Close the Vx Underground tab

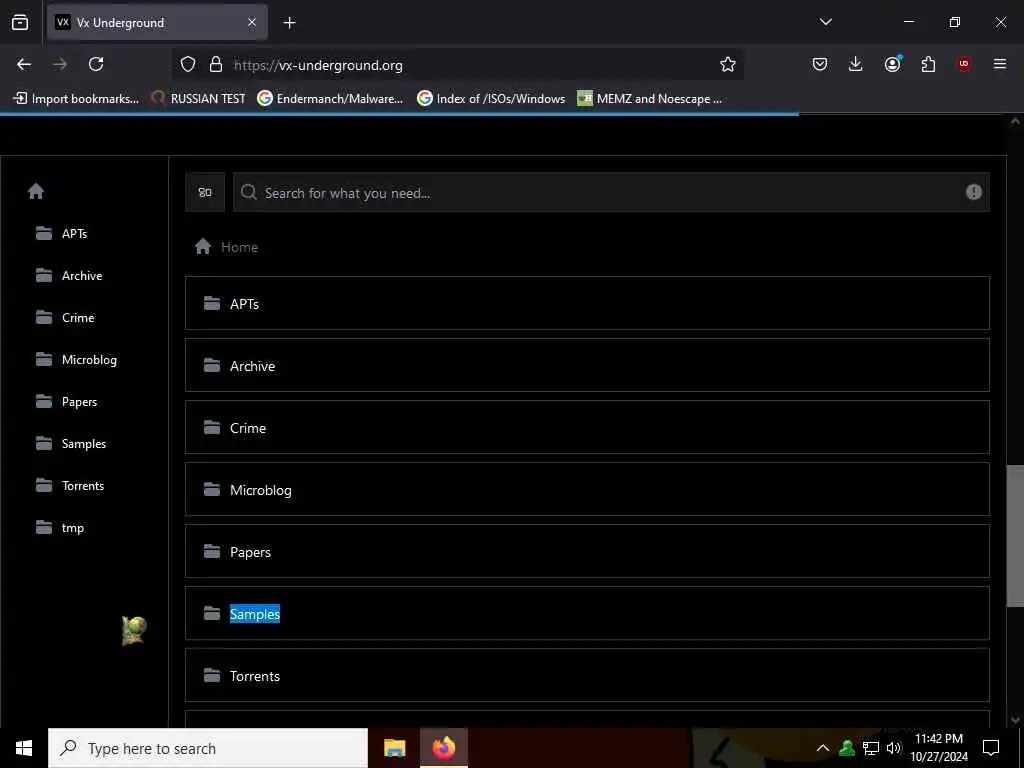(x=252, y=22)
